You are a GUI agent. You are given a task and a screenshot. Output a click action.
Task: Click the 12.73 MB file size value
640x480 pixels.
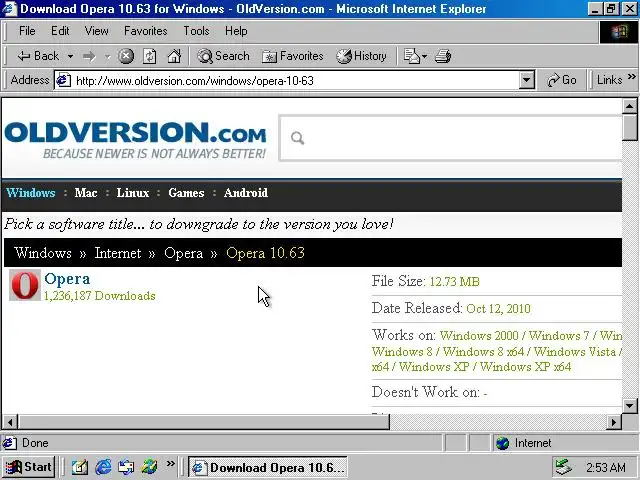[454, 282]
